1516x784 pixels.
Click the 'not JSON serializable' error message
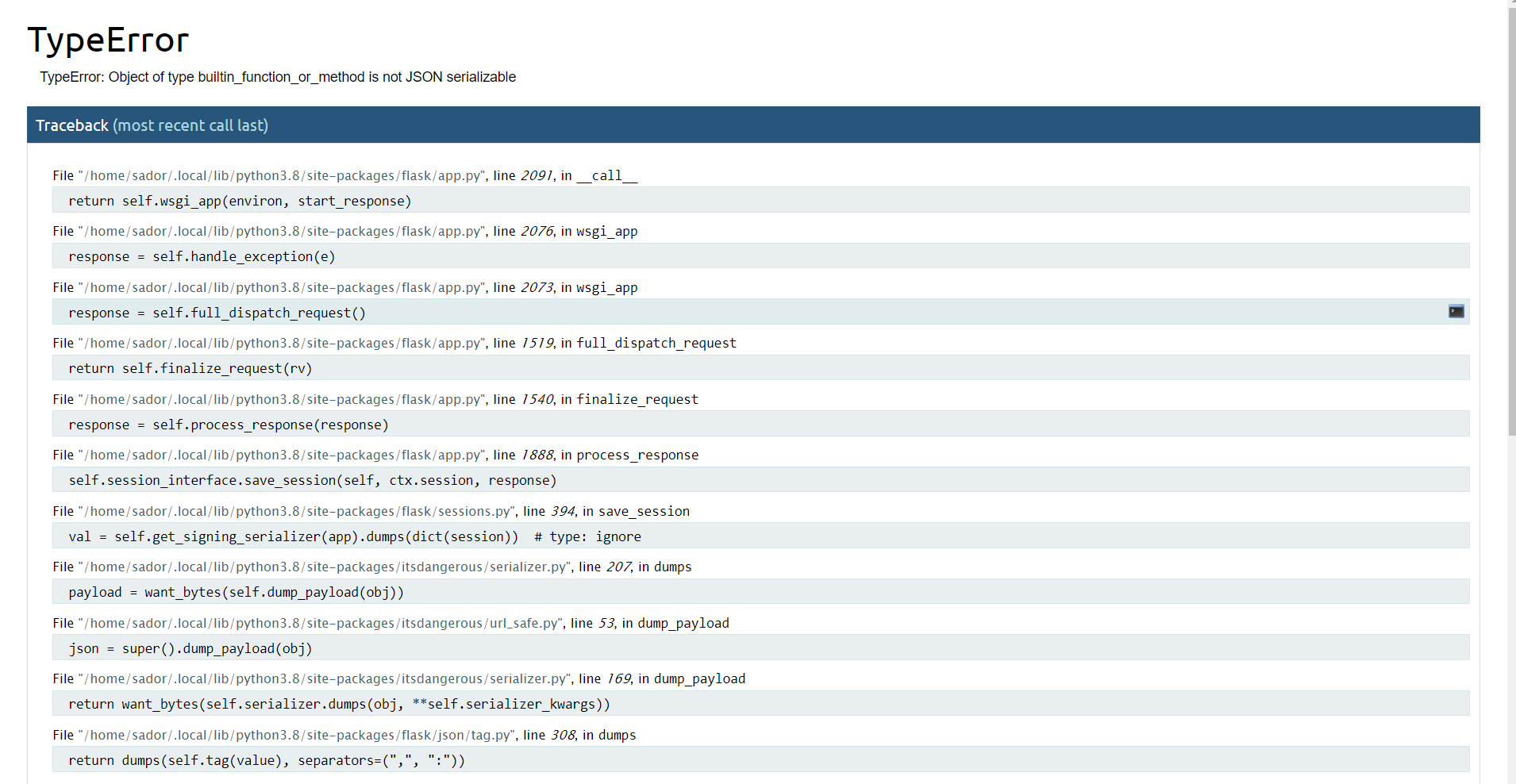(278, 77)
